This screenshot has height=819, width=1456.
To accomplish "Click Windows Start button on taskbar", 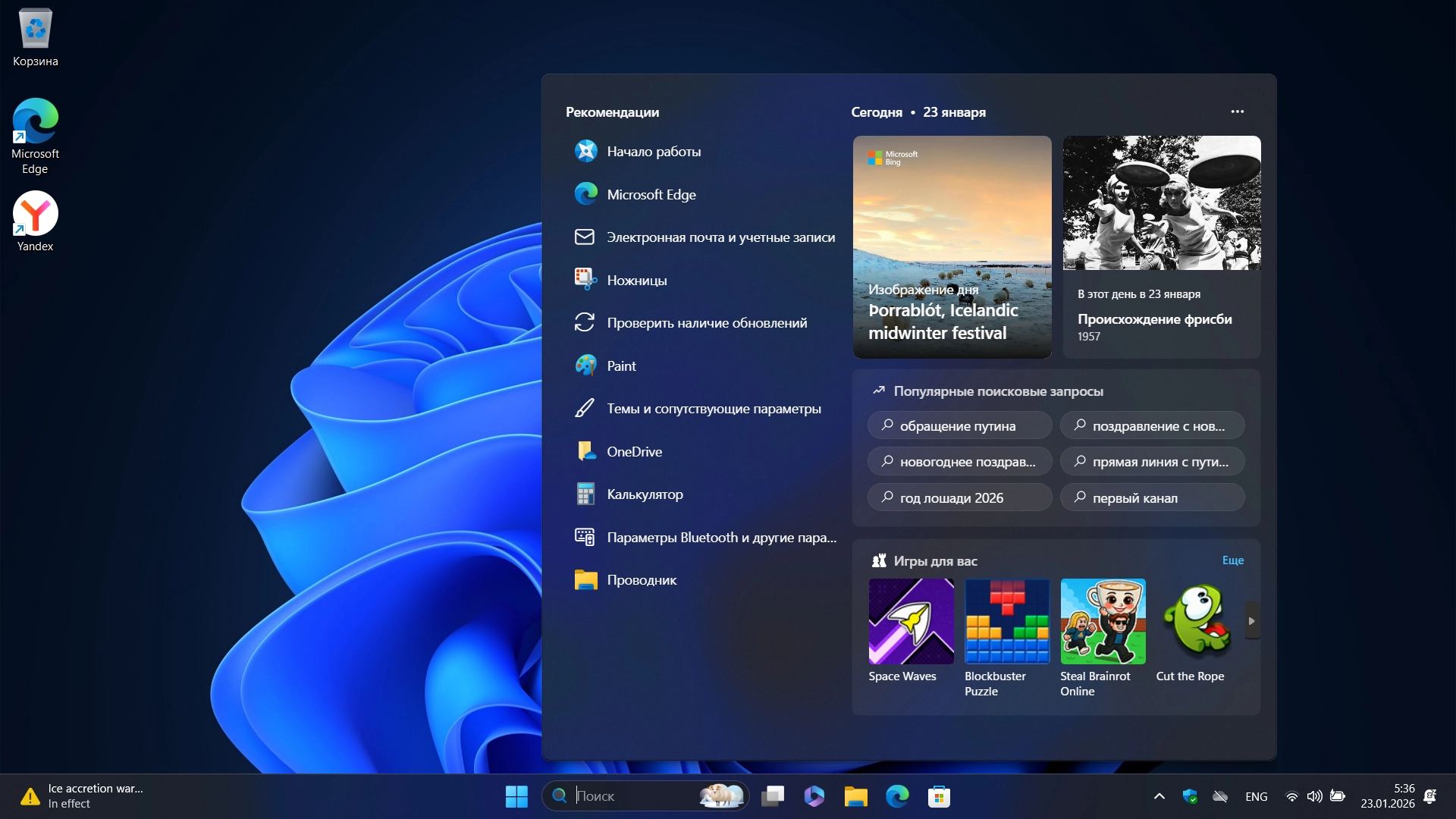I will (x=516, y=796).
